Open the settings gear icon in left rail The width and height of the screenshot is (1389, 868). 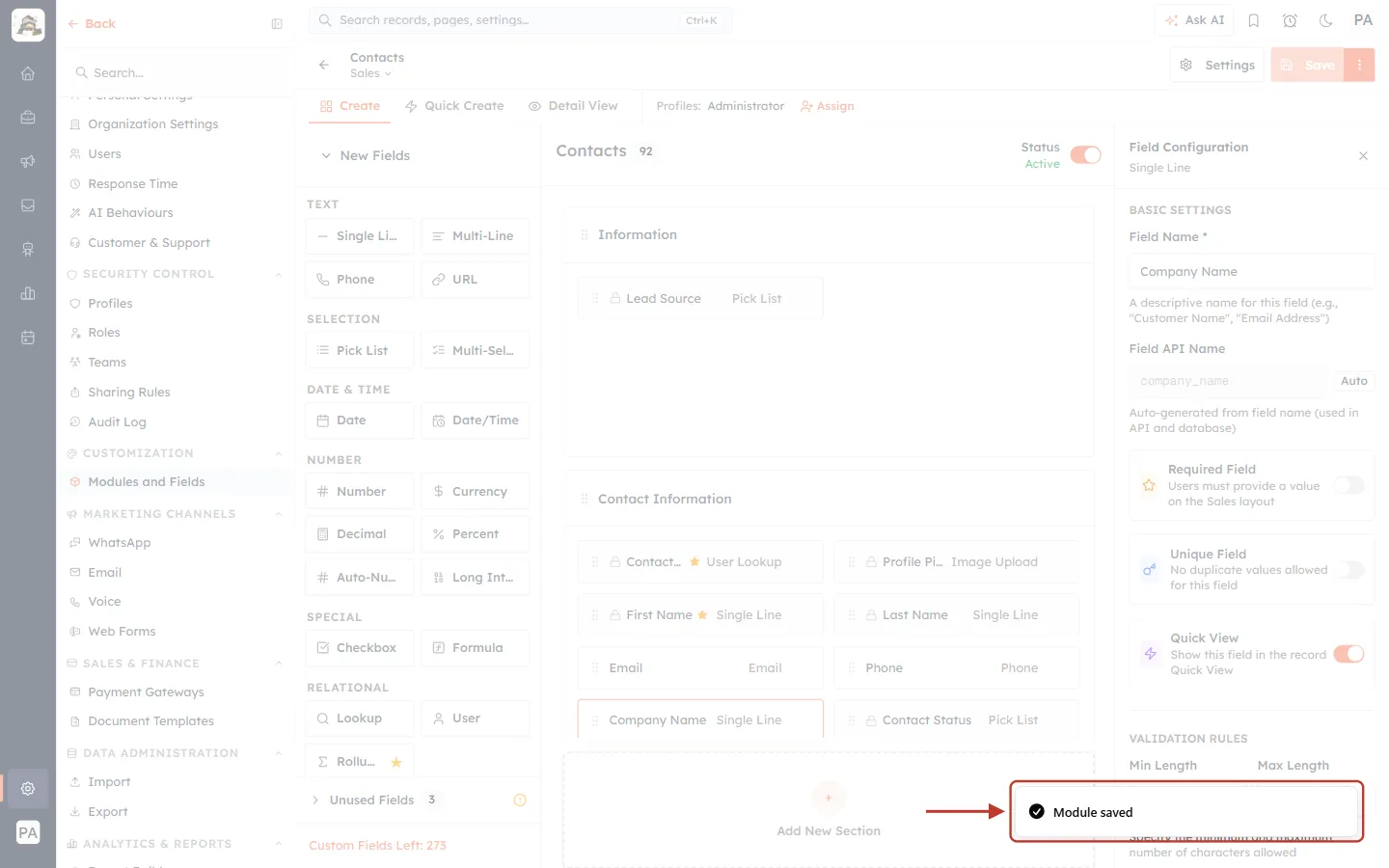28,789
